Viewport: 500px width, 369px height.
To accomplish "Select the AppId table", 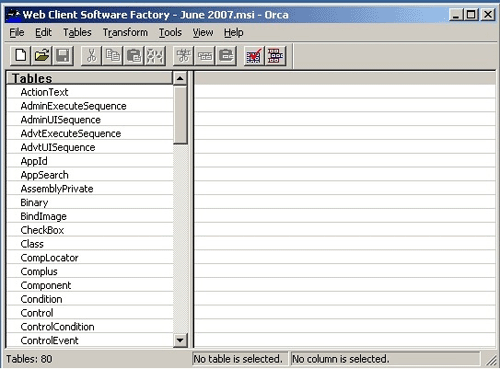I will 90,161.
